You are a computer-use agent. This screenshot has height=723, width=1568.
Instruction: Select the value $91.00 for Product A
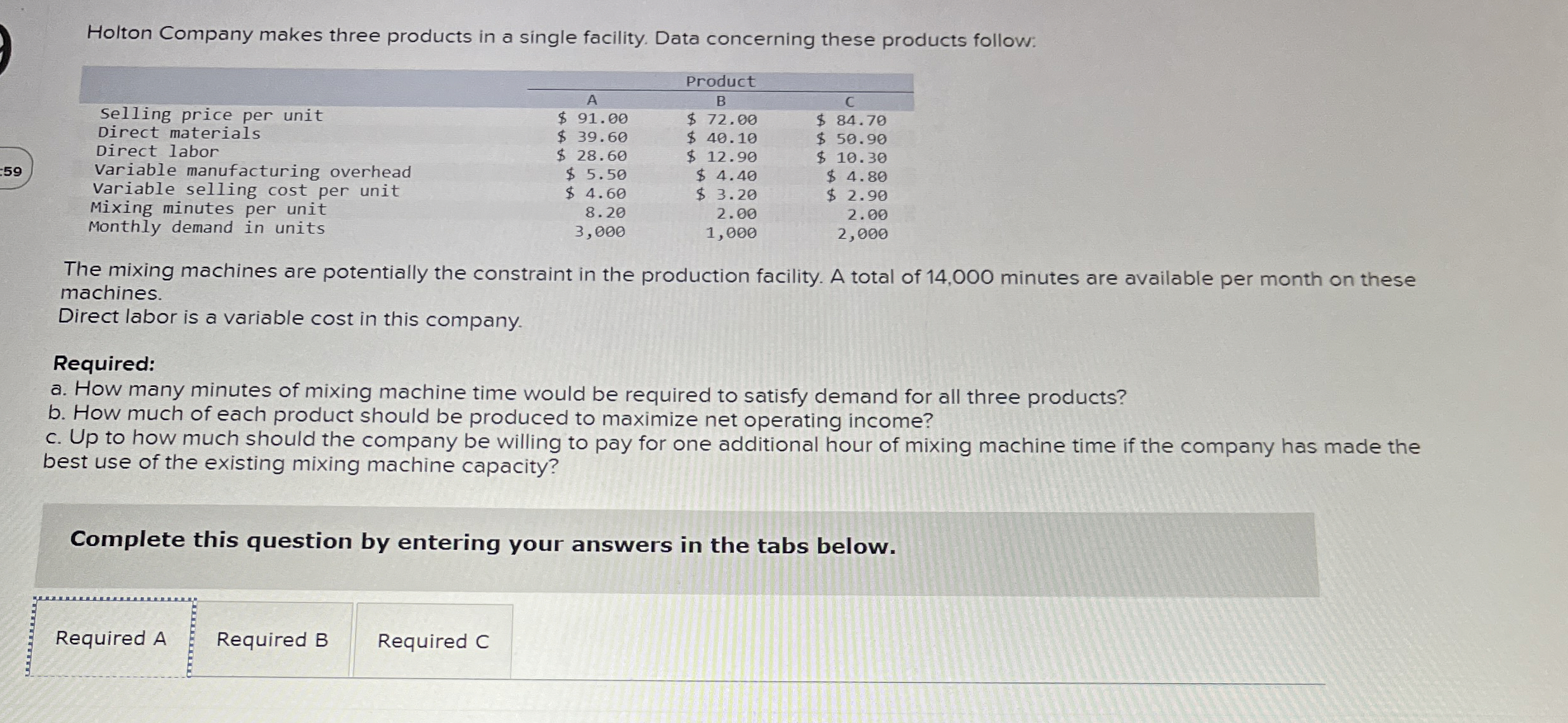pos(593,117)
